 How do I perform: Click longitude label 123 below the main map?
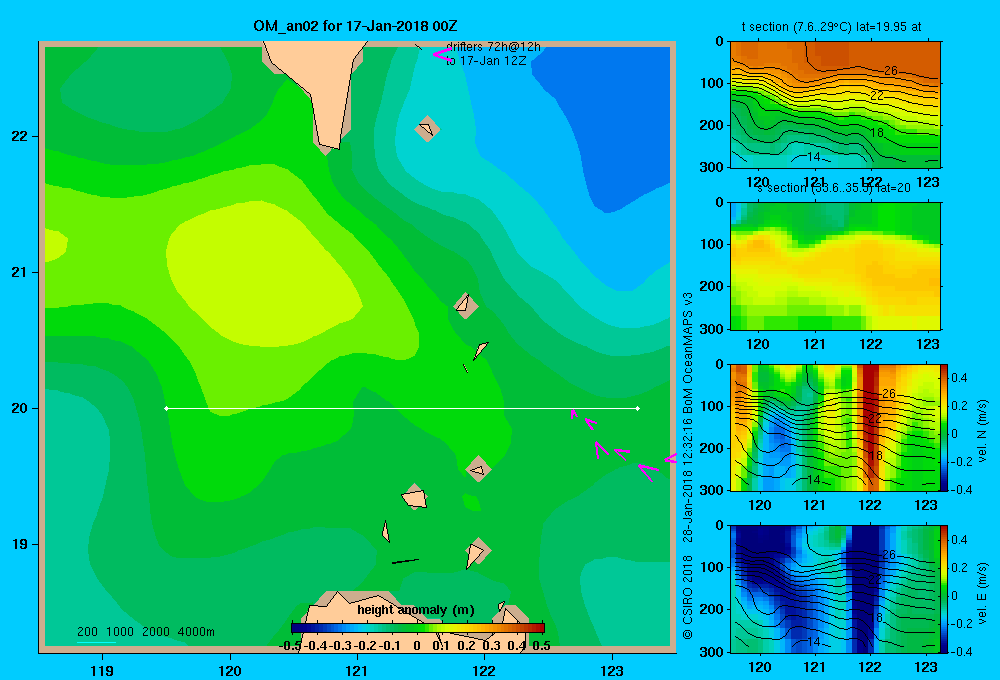[x=612, y=670]
